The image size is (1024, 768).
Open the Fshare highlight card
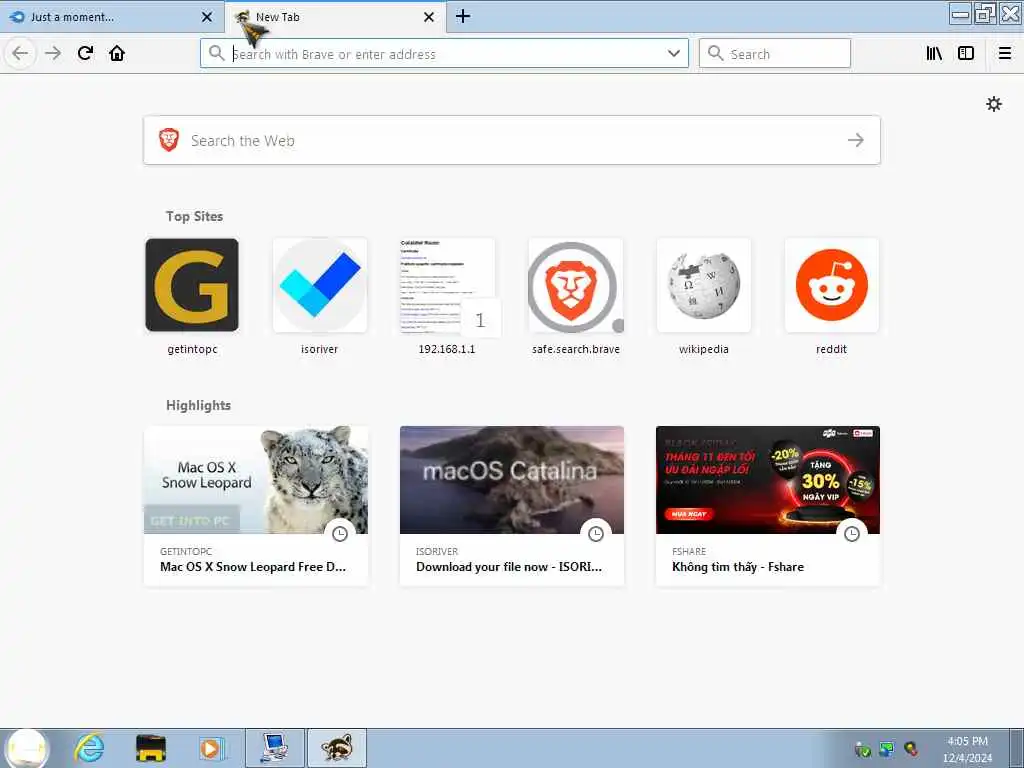click(x=768, y=505)
